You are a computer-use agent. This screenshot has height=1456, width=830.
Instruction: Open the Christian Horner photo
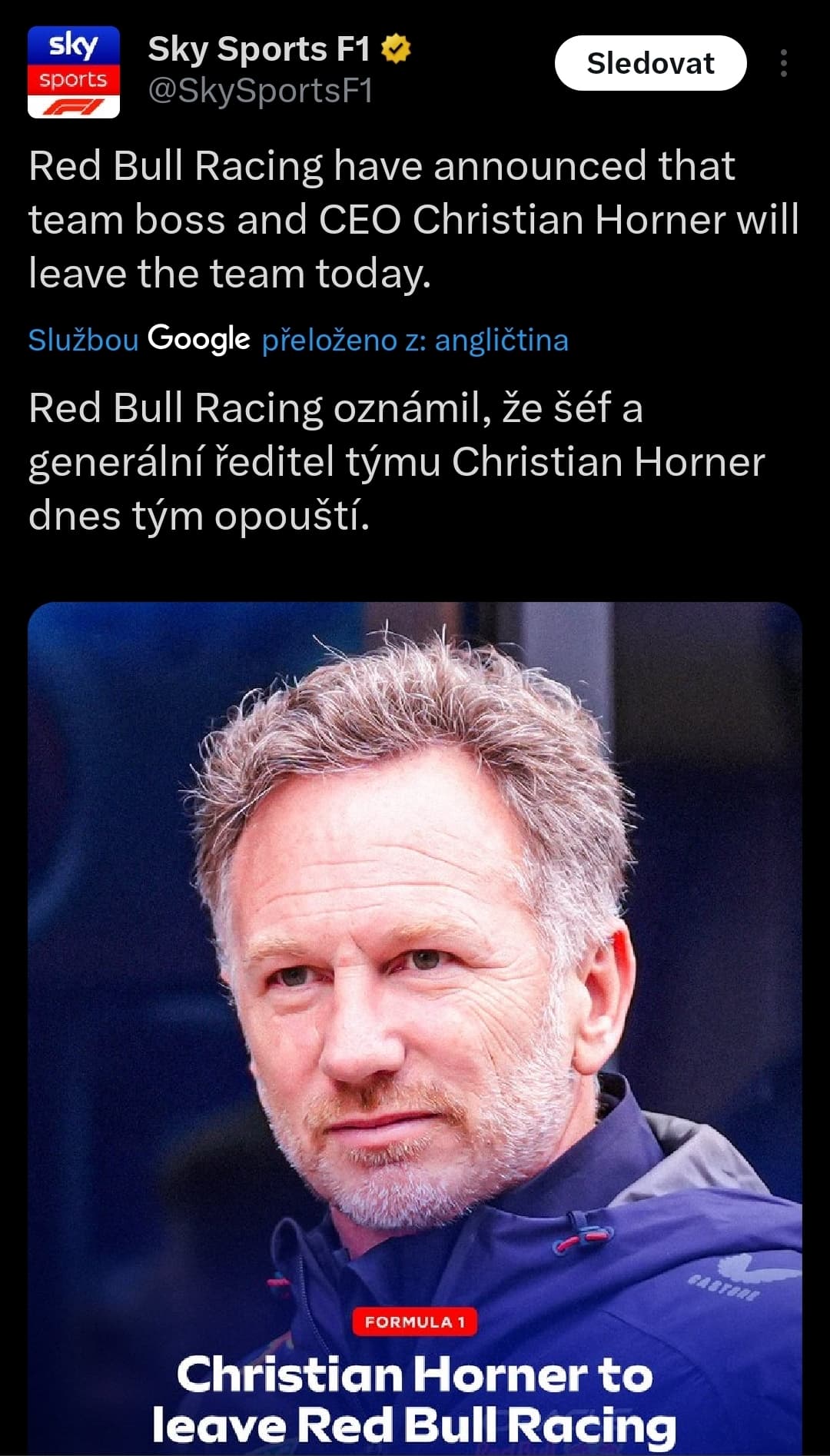415,1028
